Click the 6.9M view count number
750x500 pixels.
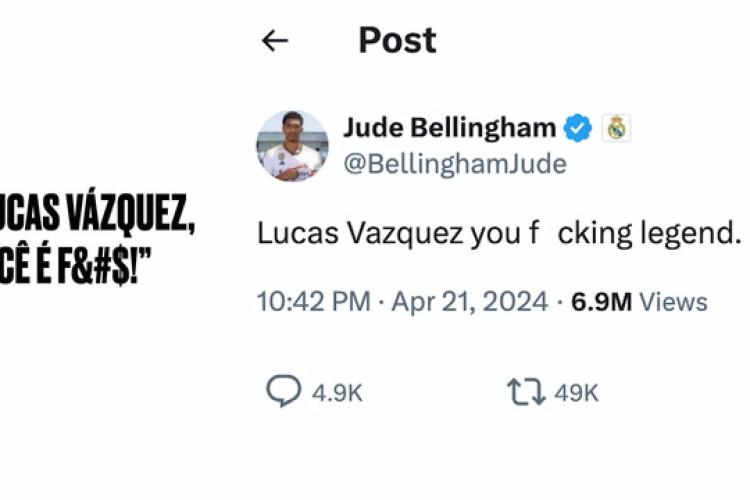601,302
